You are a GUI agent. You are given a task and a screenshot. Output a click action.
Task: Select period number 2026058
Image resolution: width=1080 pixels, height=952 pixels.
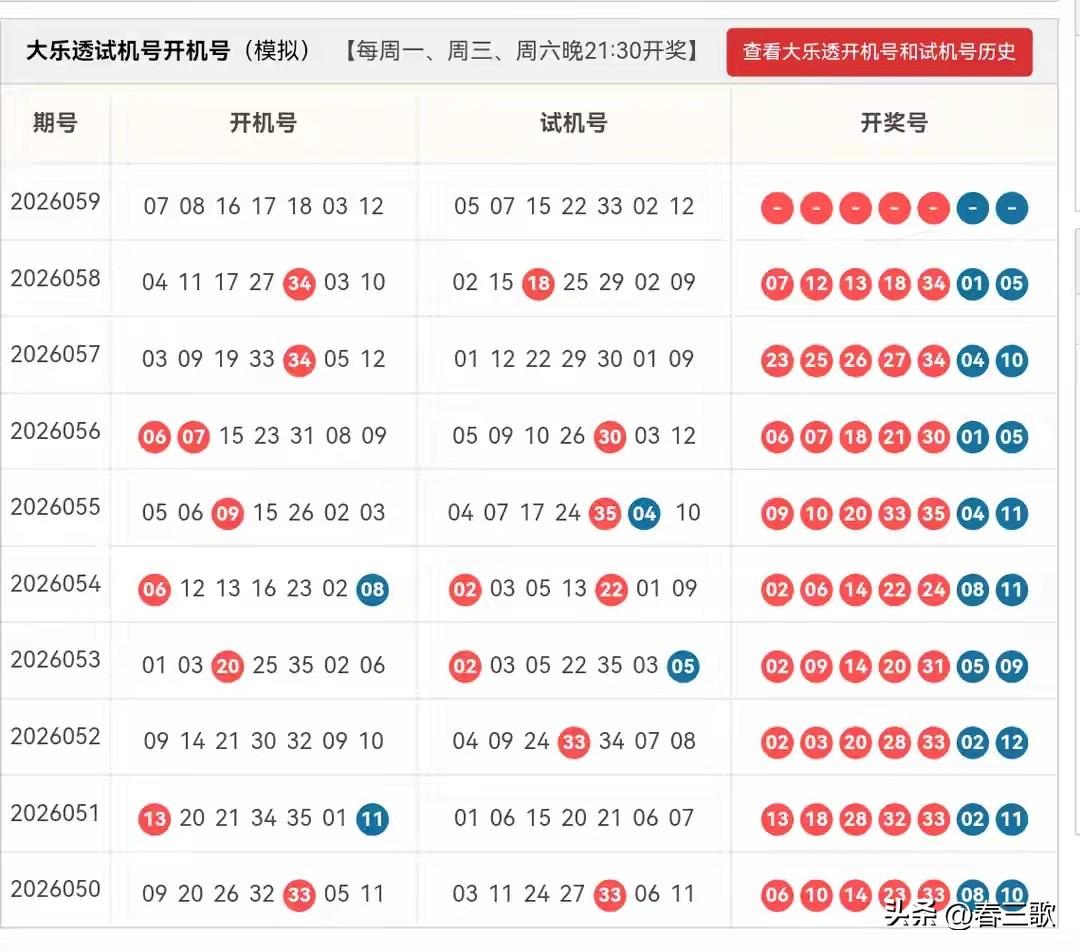pos(55,278)
